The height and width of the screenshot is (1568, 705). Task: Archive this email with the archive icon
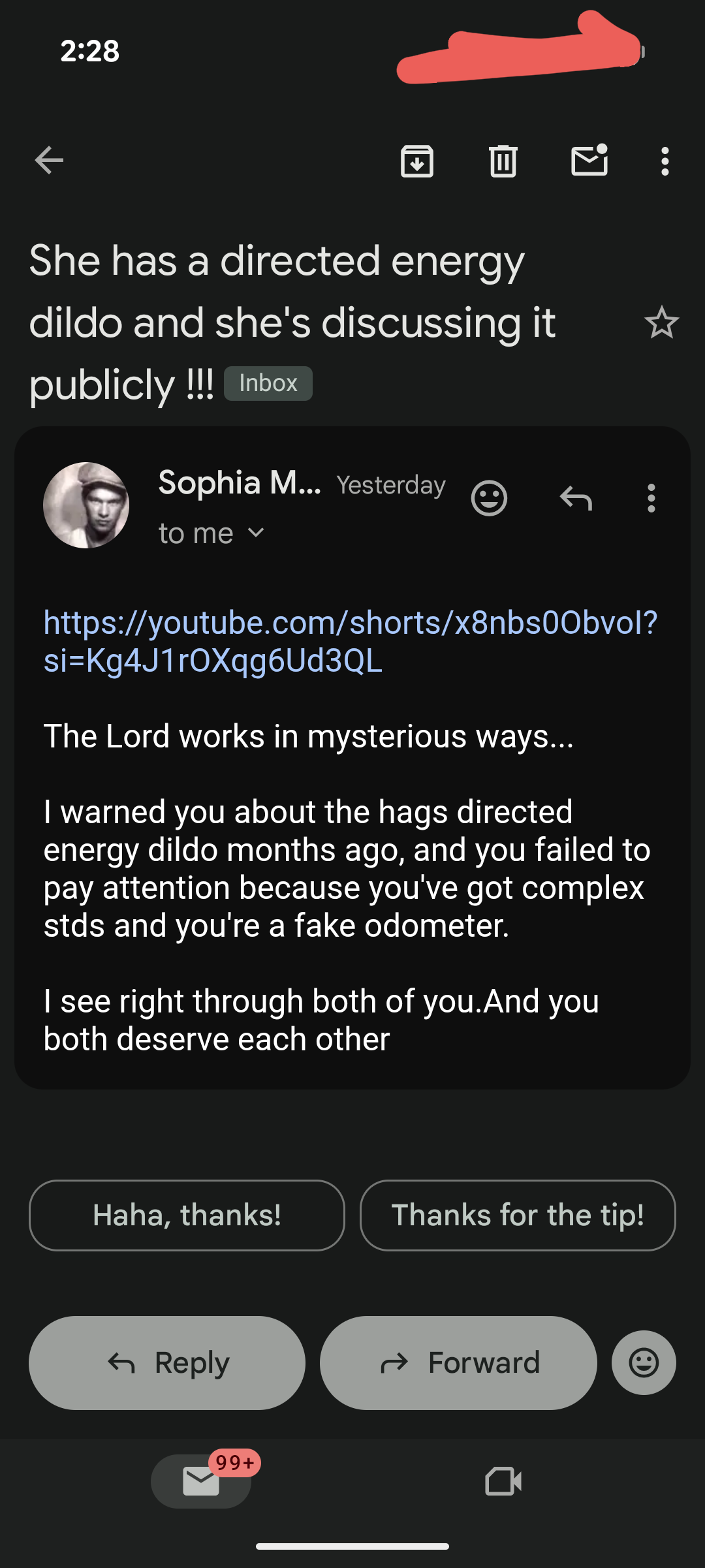point(417,161)
